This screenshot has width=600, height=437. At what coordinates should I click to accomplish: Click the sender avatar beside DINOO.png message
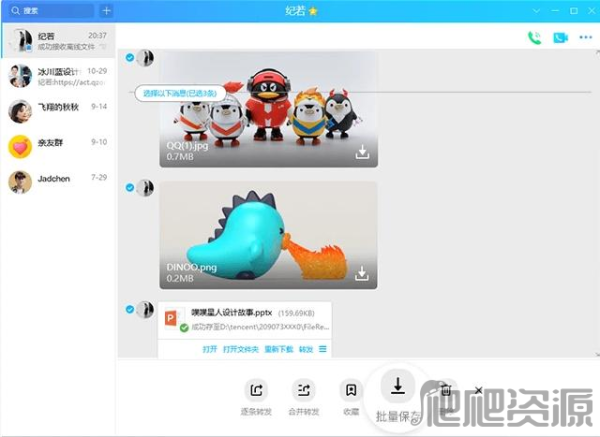point(145,188)
